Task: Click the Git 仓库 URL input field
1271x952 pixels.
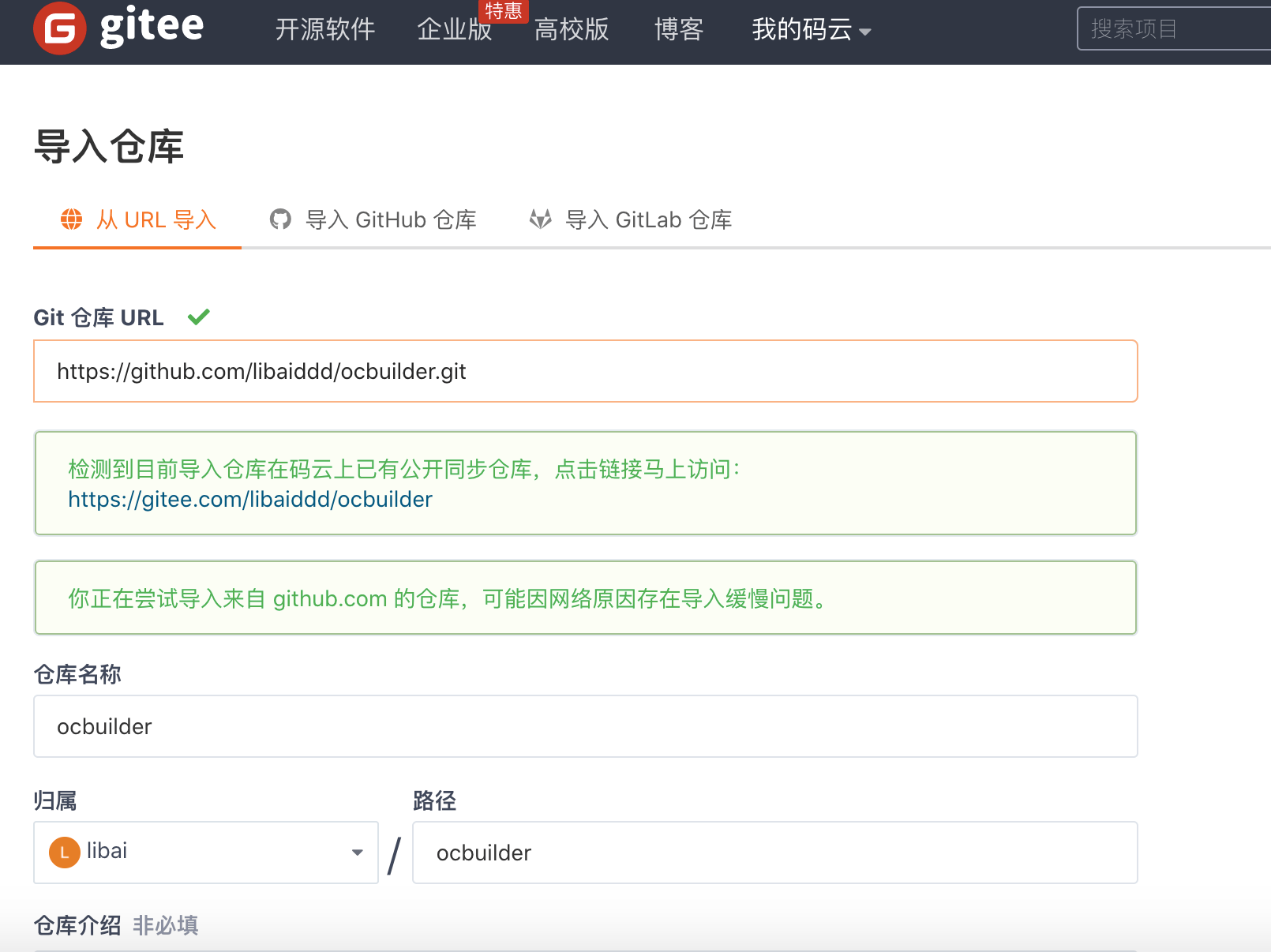Action: pos(585,371)
